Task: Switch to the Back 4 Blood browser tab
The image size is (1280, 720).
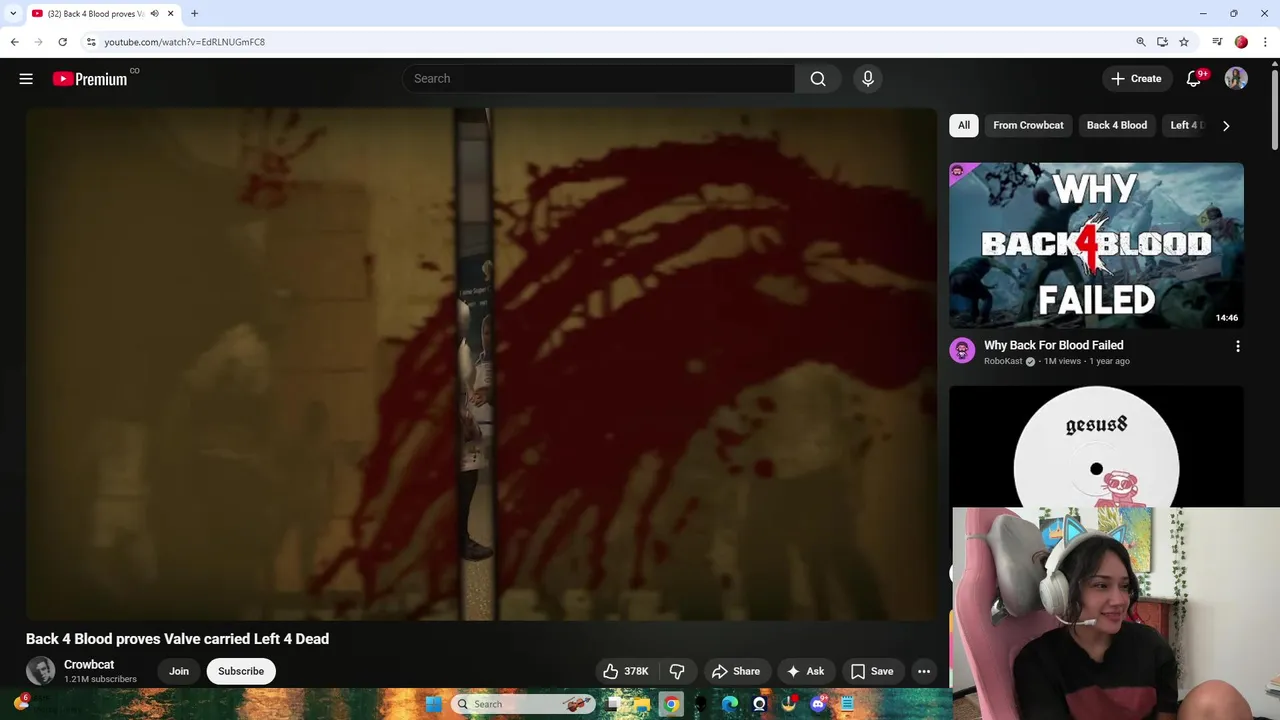Action: point(96,14)
